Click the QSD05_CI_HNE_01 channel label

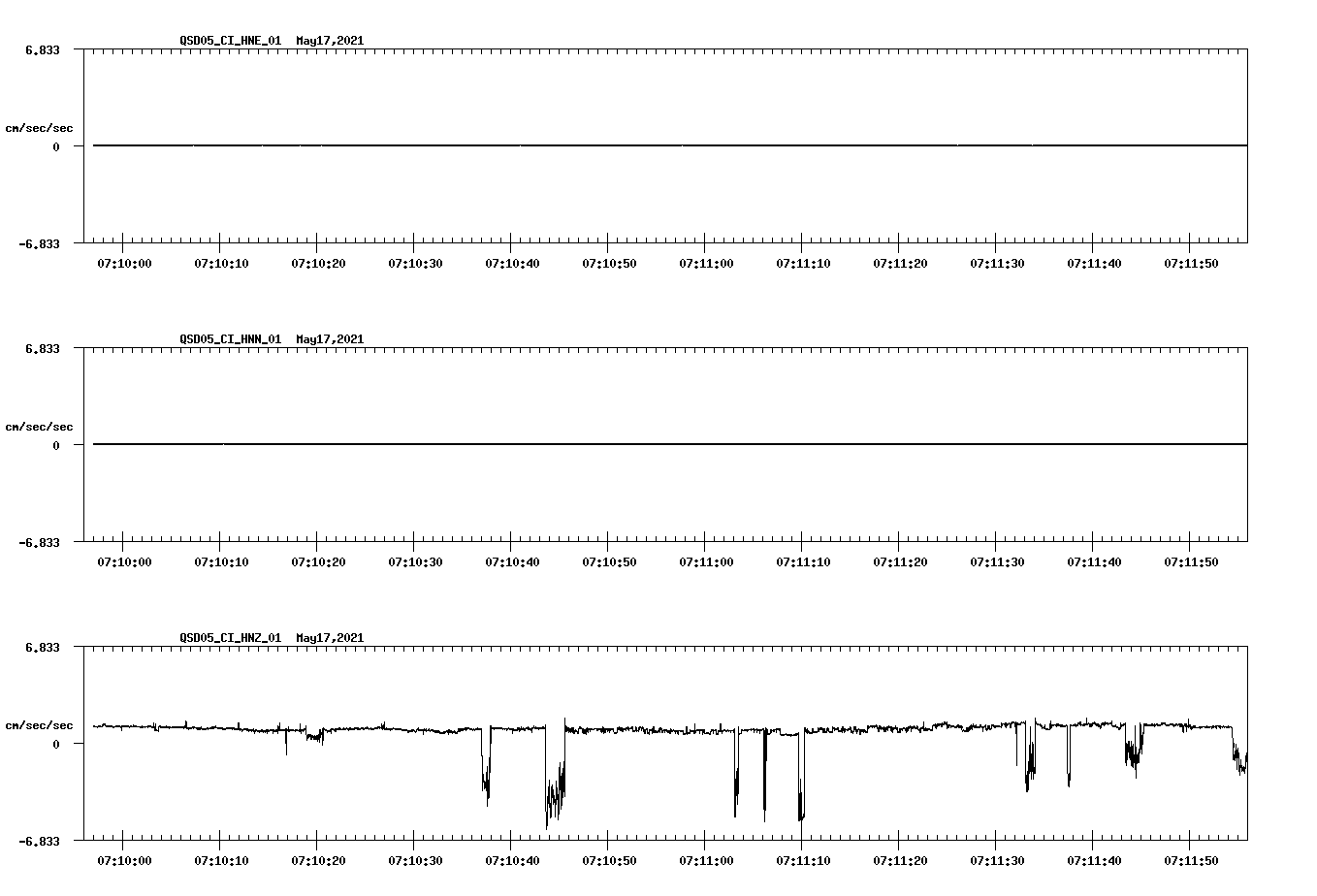228,42
